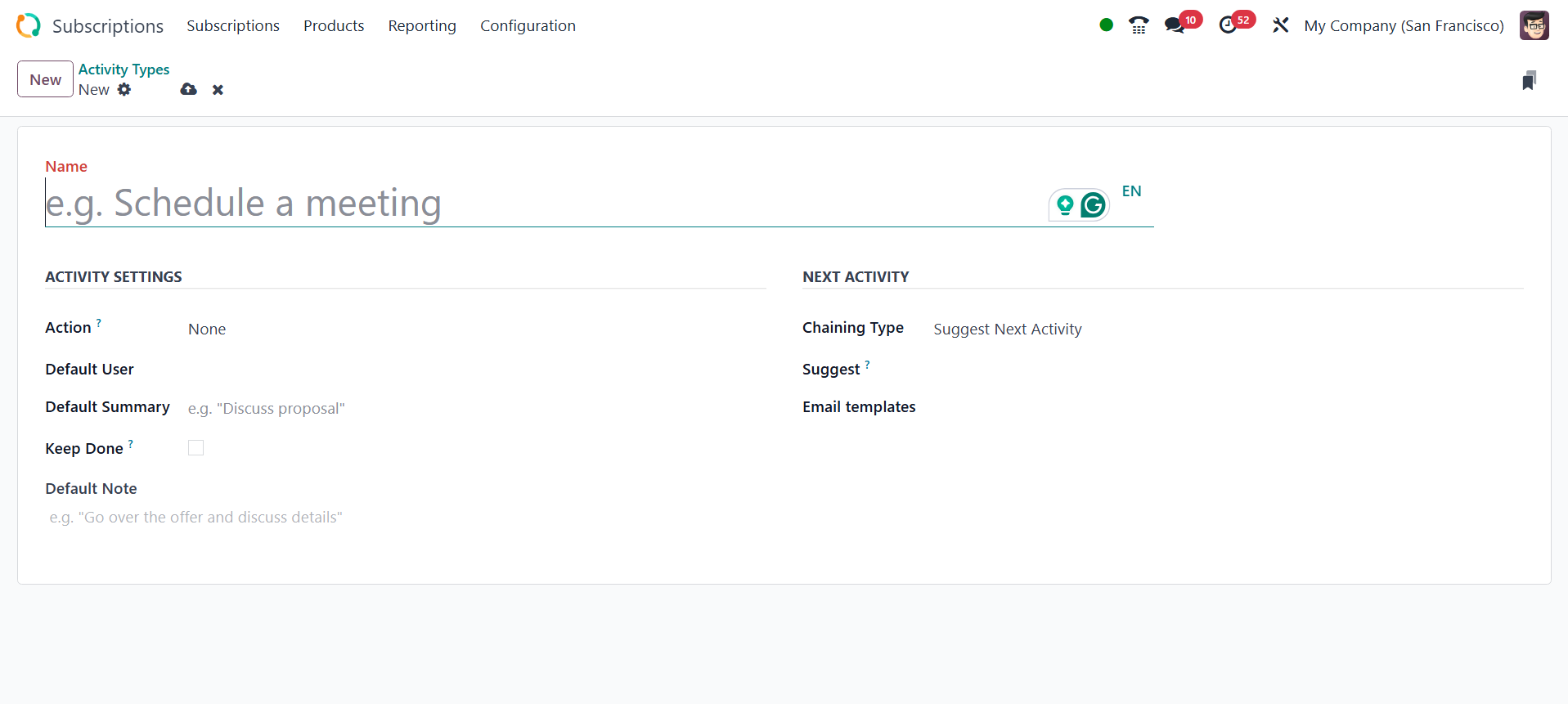Open the Action dropdown showing None
The width and height of the screenshot is (1568, 704).
tap(474, 329)
